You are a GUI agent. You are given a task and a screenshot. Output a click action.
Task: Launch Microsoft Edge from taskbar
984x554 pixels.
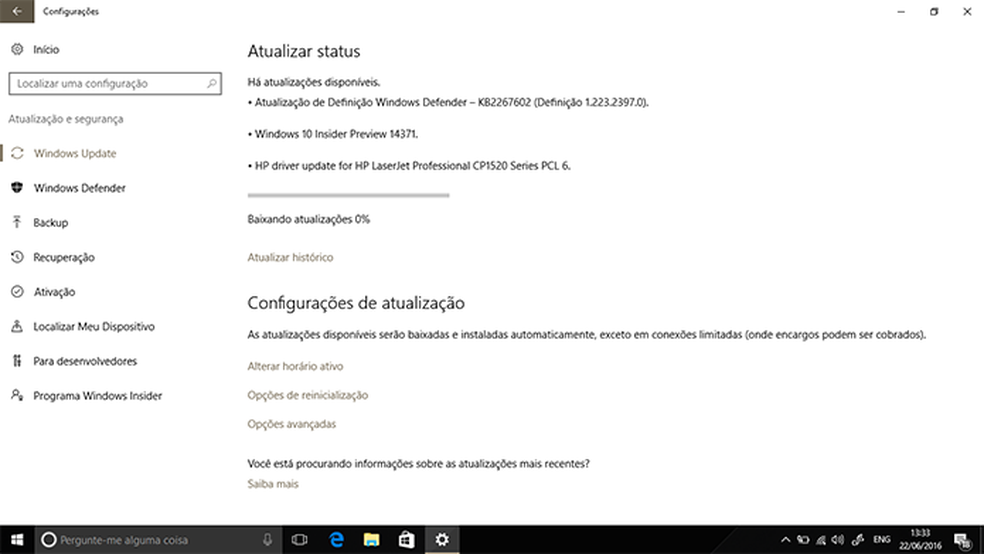coord(336,540)
